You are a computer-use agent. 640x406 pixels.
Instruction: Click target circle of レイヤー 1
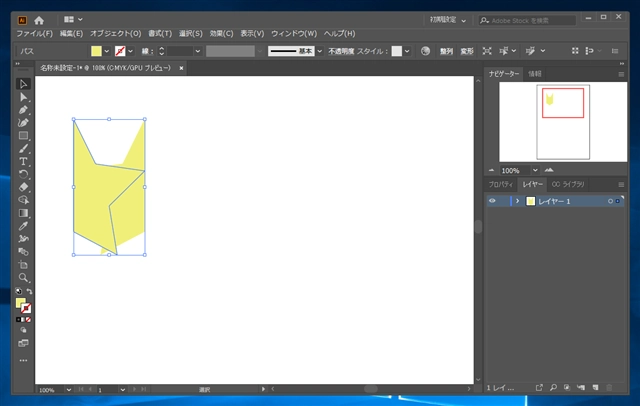[x=610, y=201]
